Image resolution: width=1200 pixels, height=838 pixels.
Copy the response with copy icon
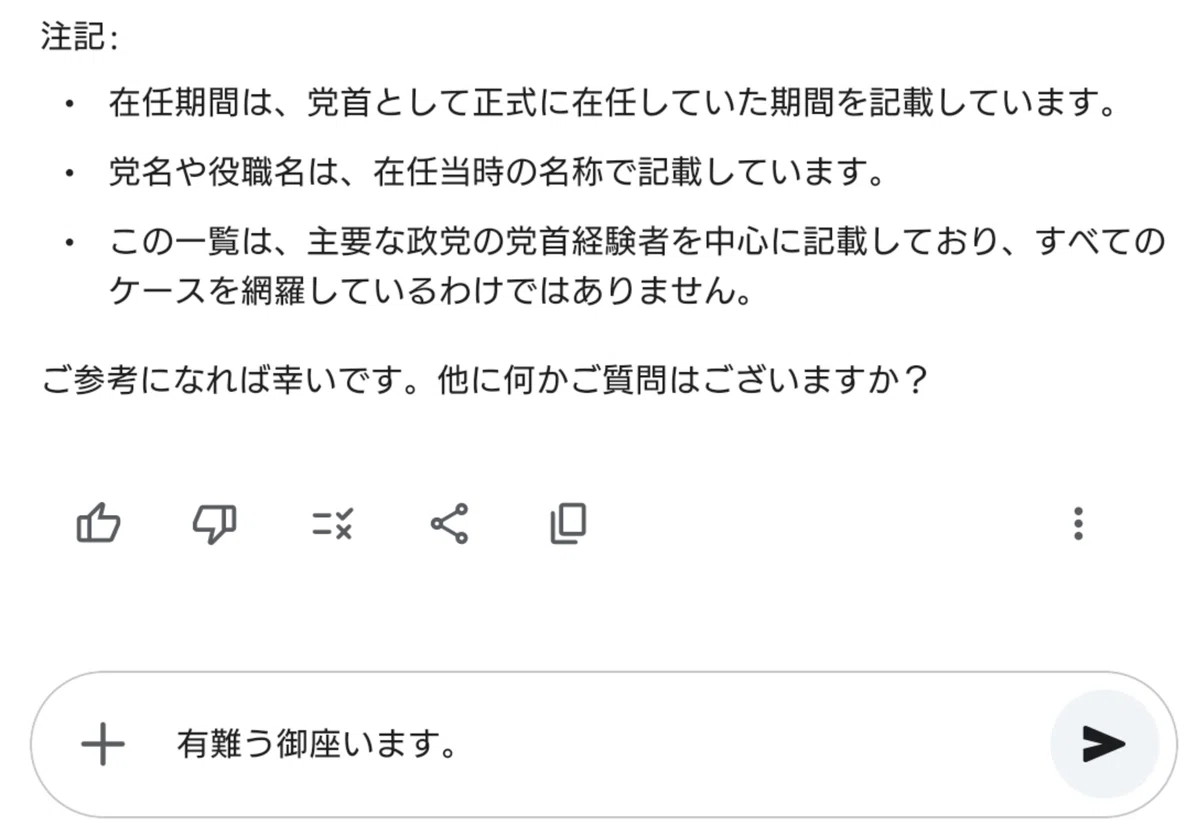pos(568,523)
